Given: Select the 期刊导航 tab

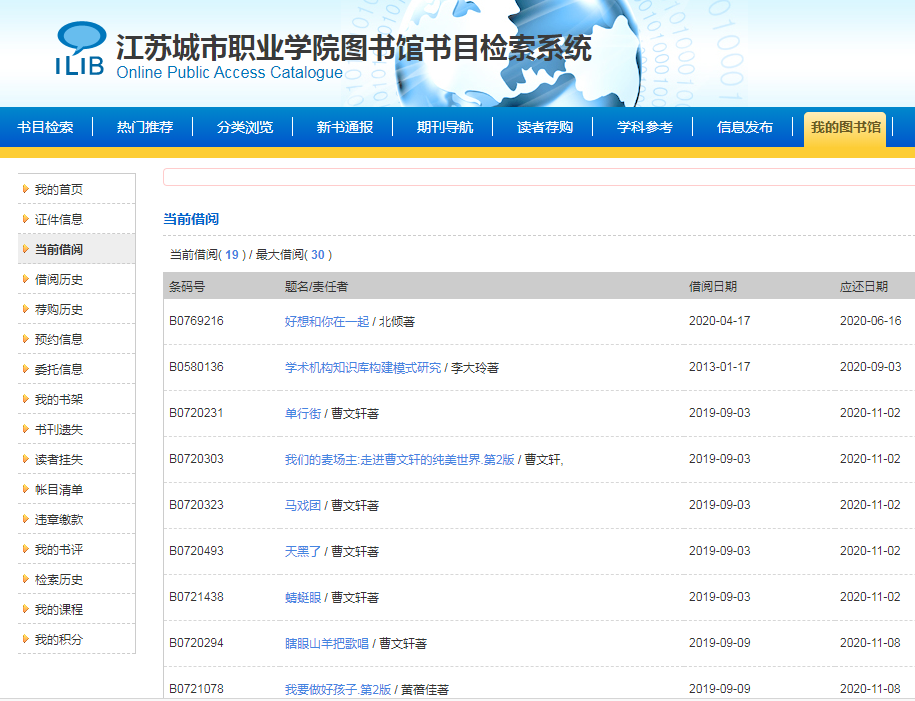Looking at the screenshot, I should pos(445,127).
